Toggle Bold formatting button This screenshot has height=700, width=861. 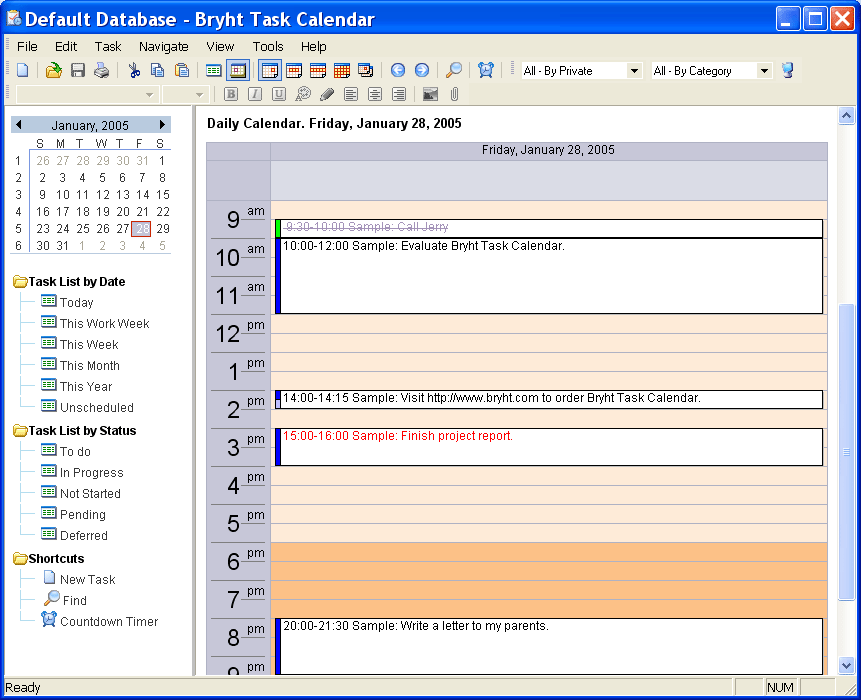click(231, 94)
